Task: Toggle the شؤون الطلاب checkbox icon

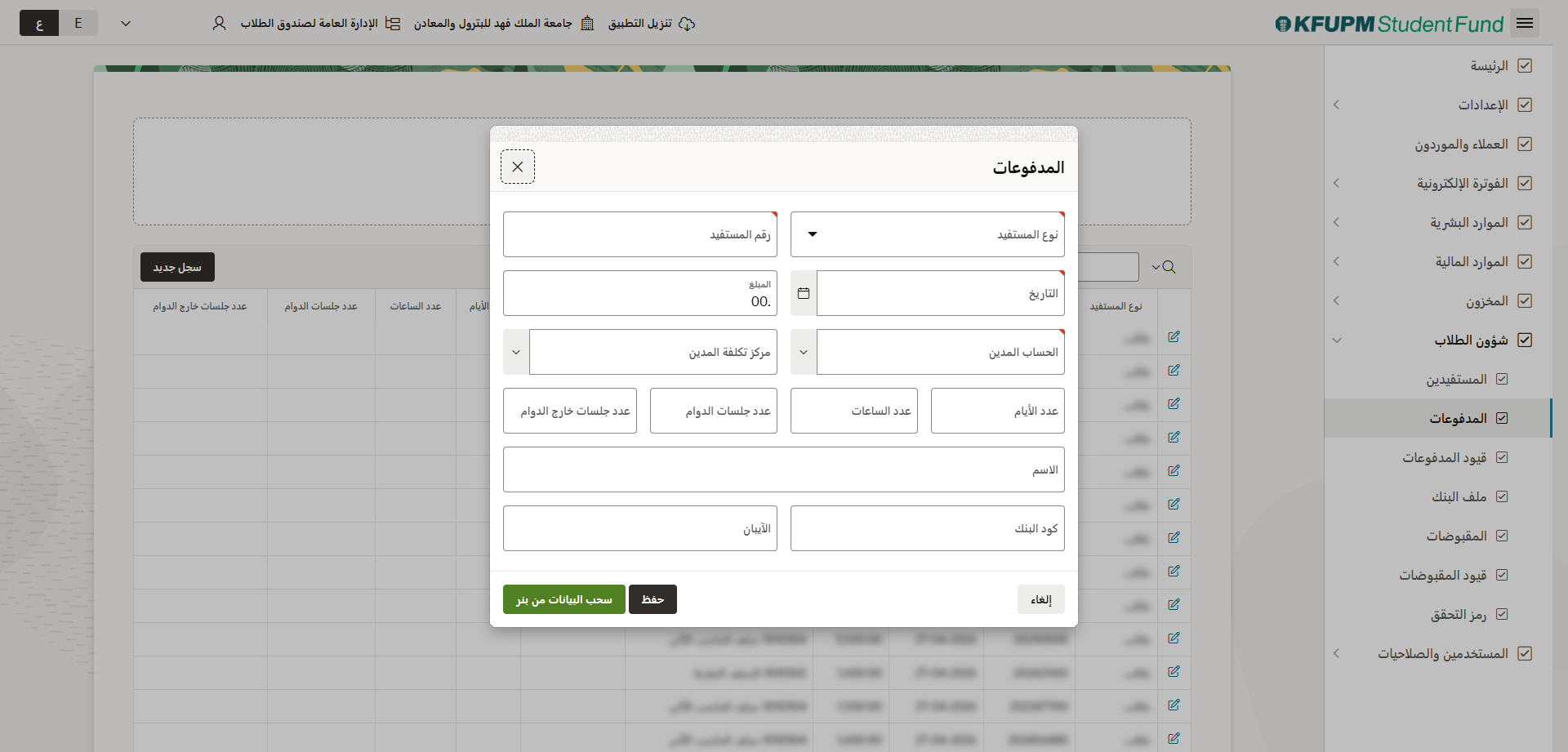Action: click(x=1524, y=340)
